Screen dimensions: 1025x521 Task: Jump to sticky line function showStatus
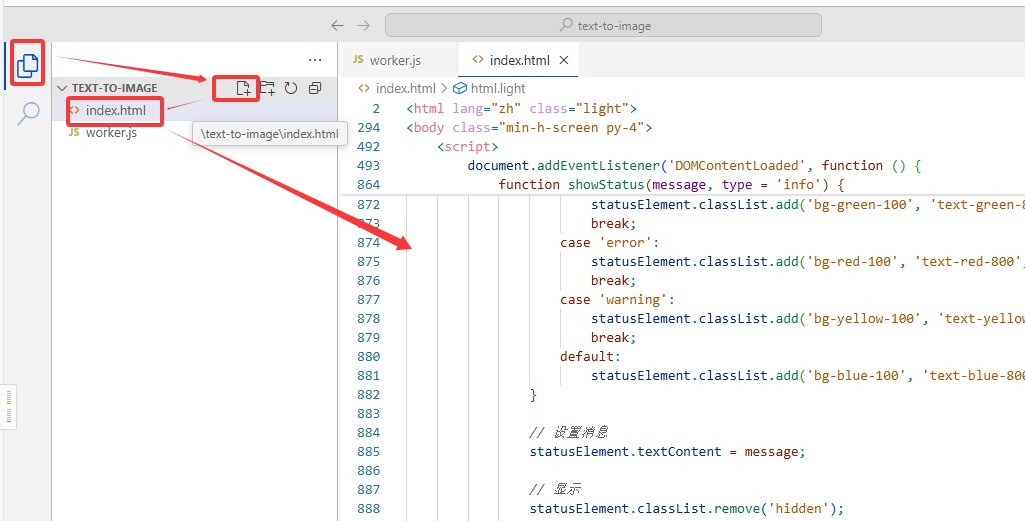pos(671,184)
